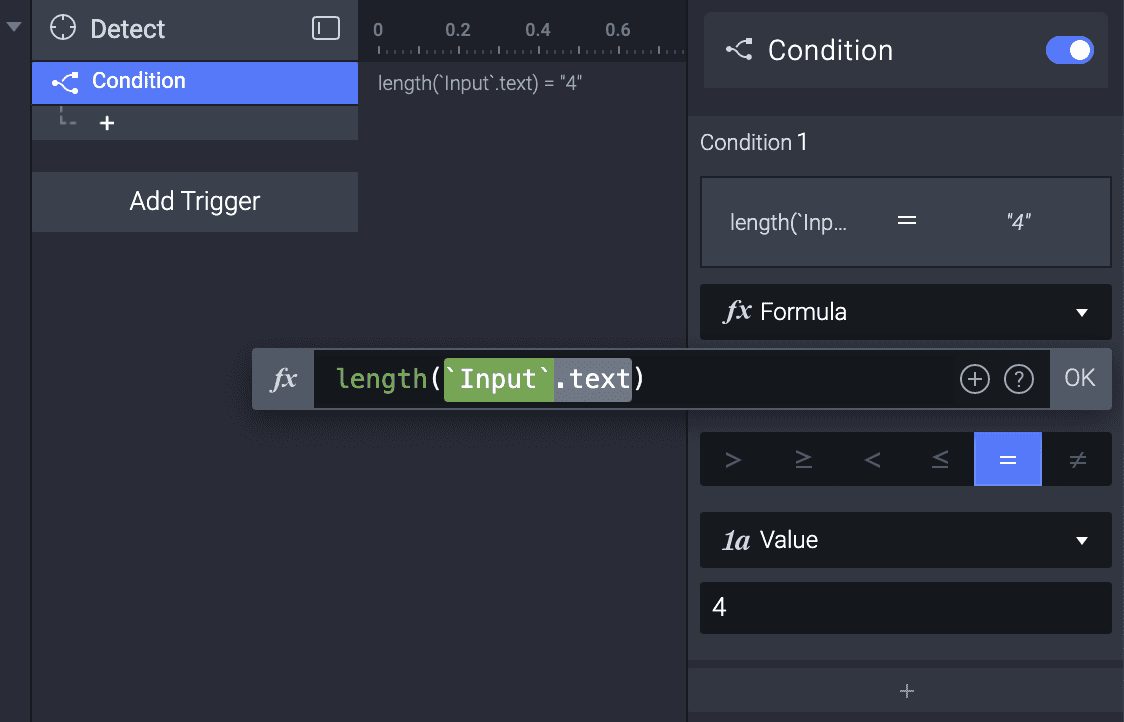Select the Detect trigger header

[x=194, y=29]
